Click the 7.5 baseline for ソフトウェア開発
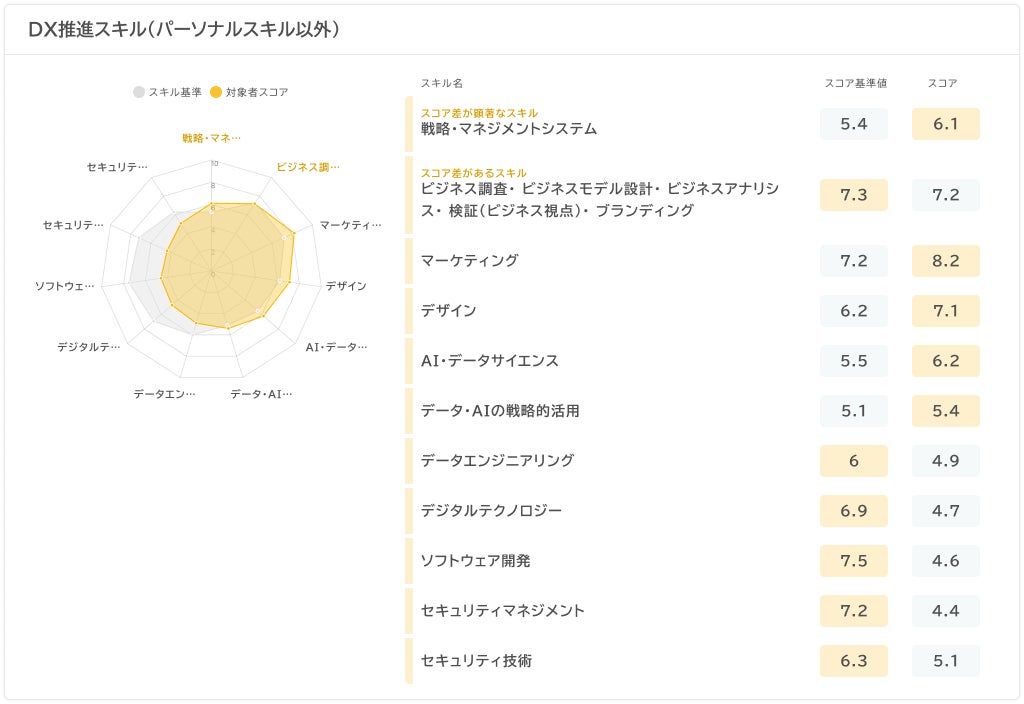This screenshot has width=1024, height=704. click(853, 561)
